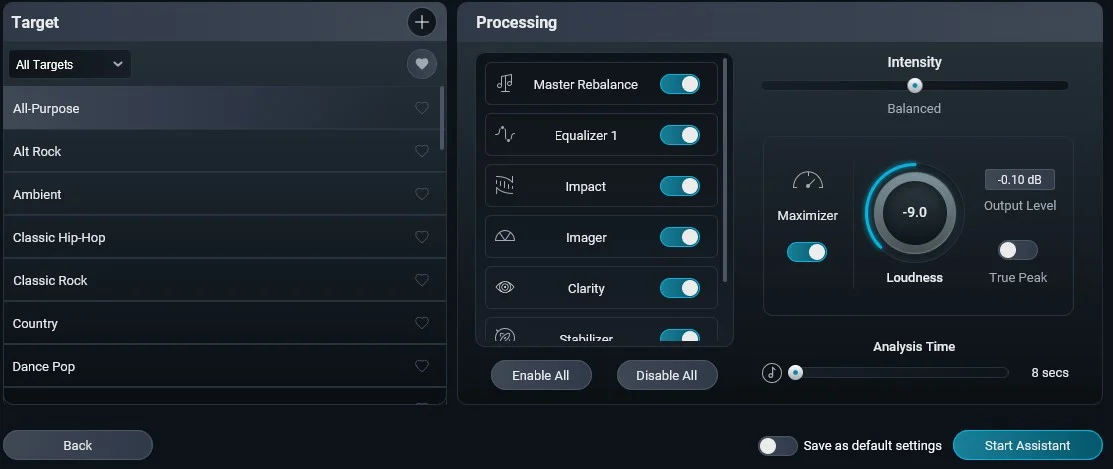Screen dimensions: 1113x469
Task: Turn off the Clarity module switch
Action: (680, 288)
